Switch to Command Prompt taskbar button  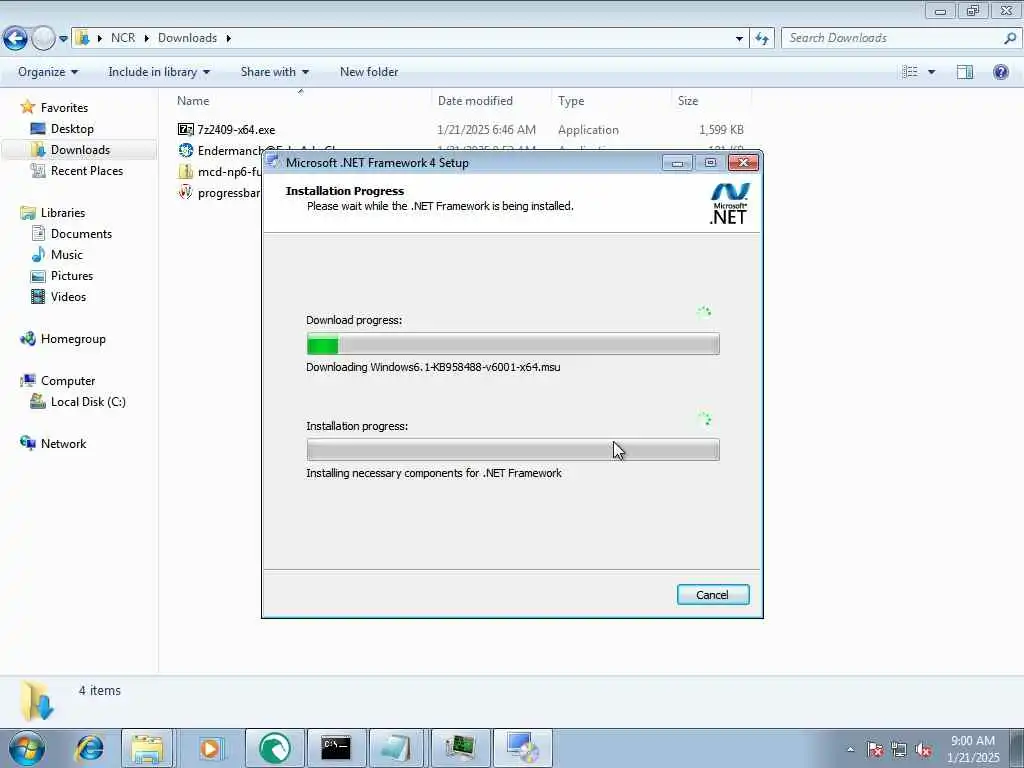(336, 748)
